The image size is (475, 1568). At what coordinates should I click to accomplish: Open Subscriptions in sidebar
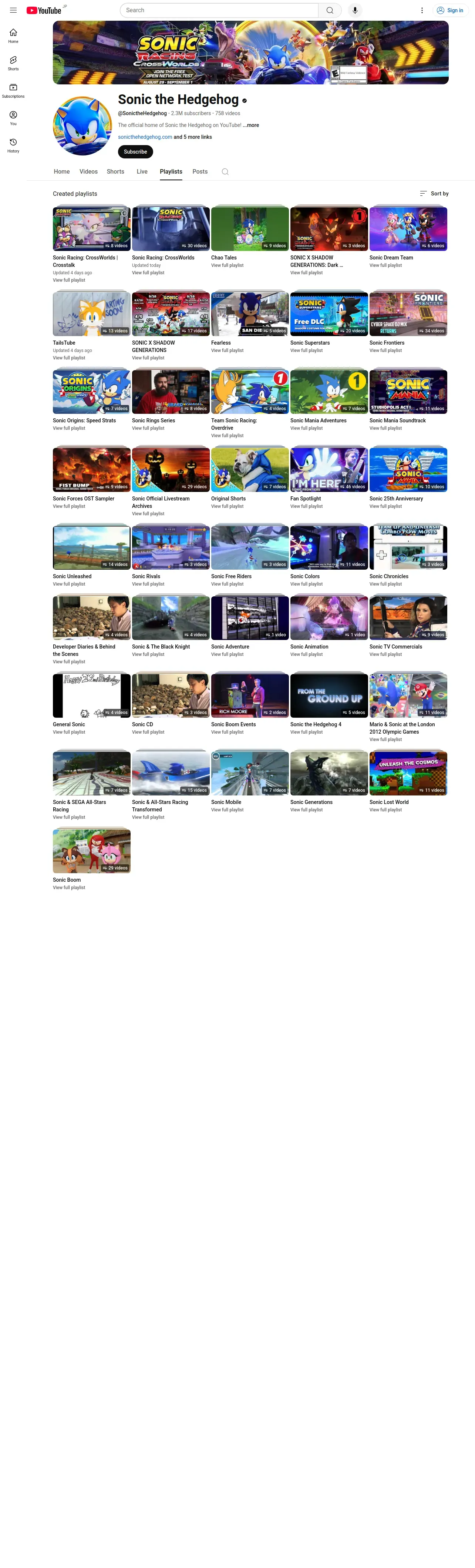point(13,91)
